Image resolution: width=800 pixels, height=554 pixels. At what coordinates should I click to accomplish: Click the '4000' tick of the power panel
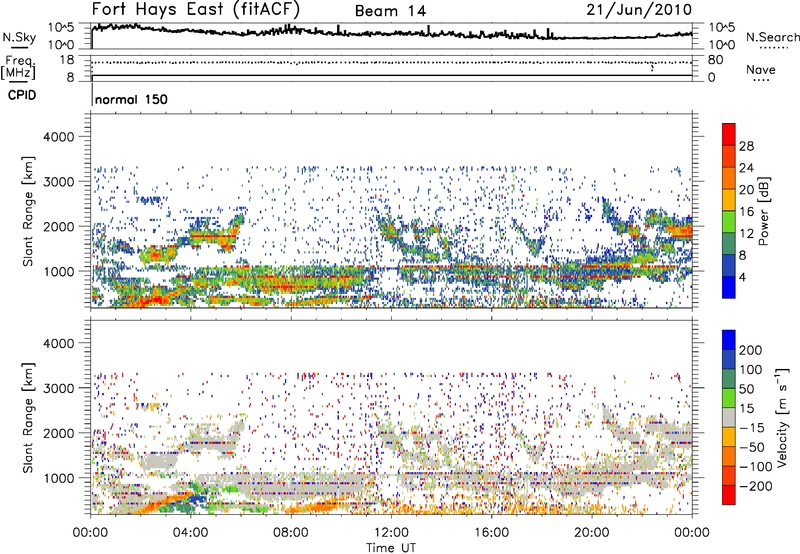pyautogui.click(x=58, y=137)
